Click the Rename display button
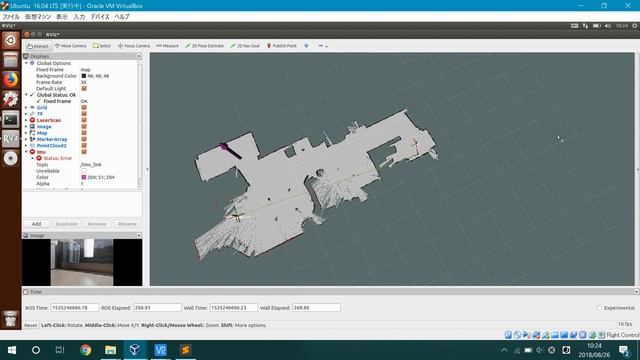Image resolution: width=640 pixels, height=360 pixels. coord(127,224)
